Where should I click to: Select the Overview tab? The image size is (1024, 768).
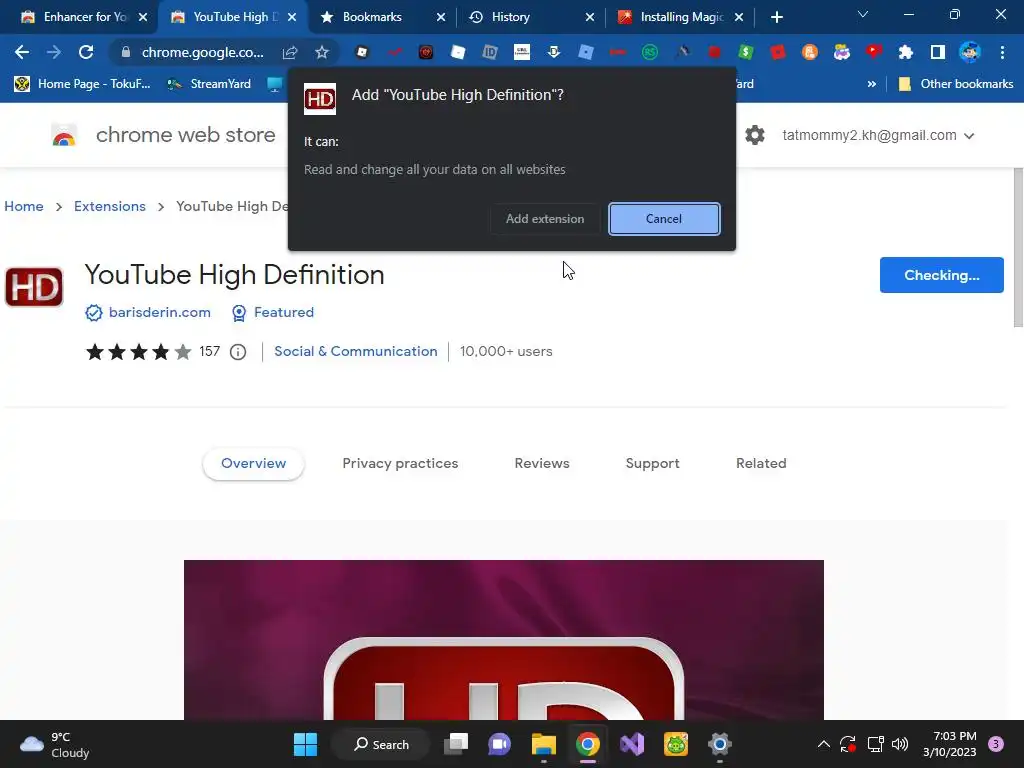coord(253,463)
